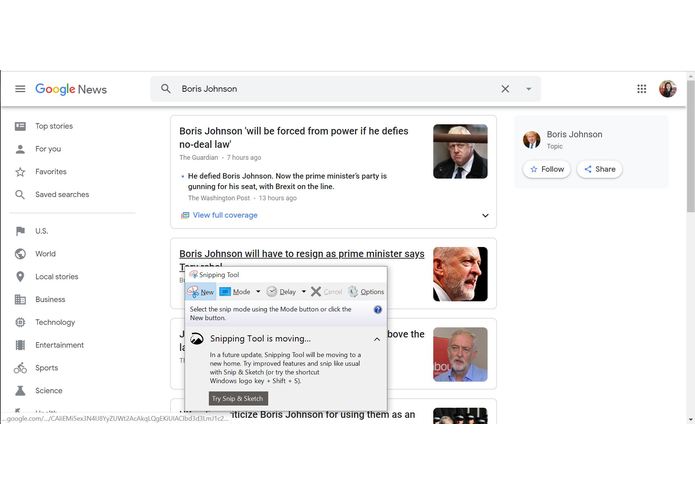The height and width of the screenshot is (494, 695).
Task: Clear the search with X icon
Action: tap(505, 89)
